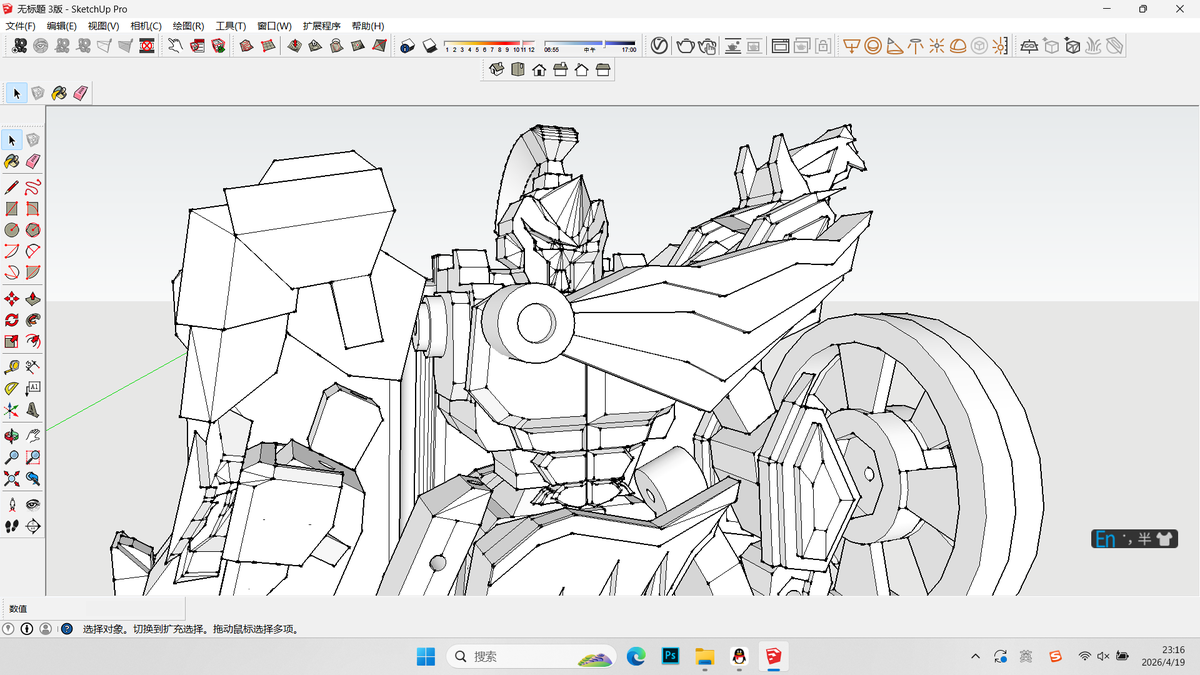The image size is (1200, 675).
Task: Choose Paint Bucket in the left toolbox
Action: click(x=12, y=161)
